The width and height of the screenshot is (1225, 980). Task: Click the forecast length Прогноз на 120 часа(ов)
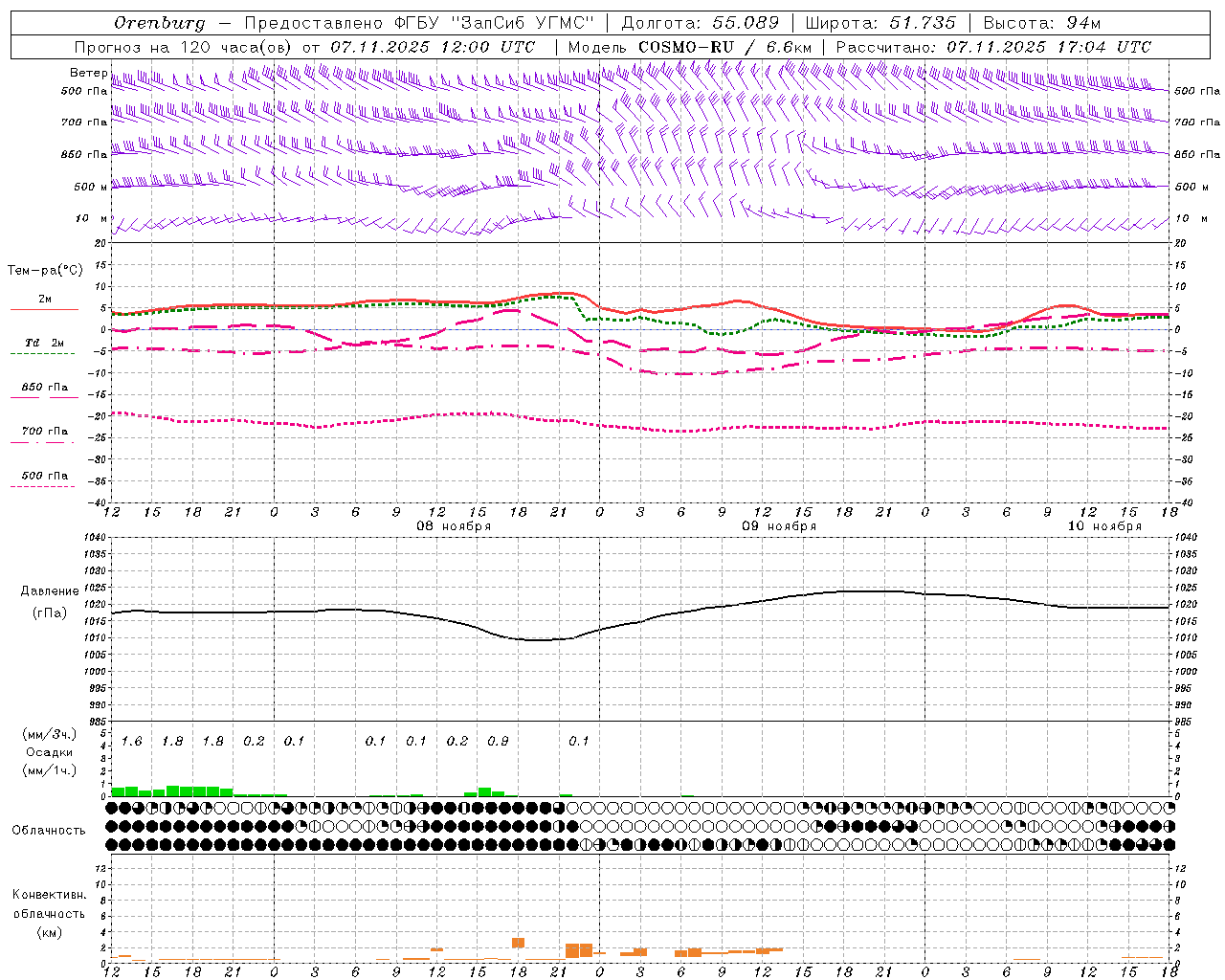(x=184, y=47)
